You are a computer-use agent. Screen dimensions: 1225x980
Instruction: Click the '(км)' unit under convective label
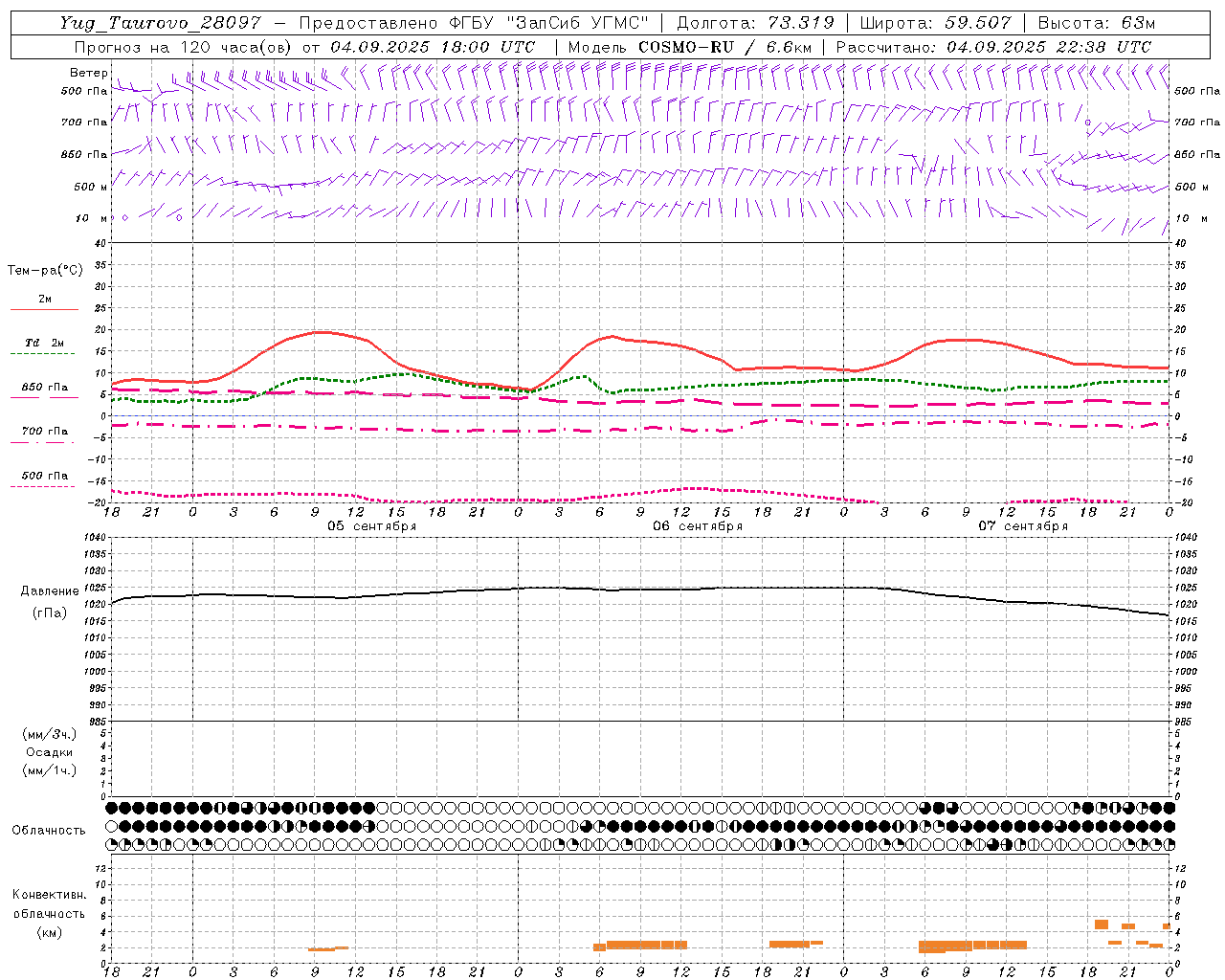(x=49, y=931)
